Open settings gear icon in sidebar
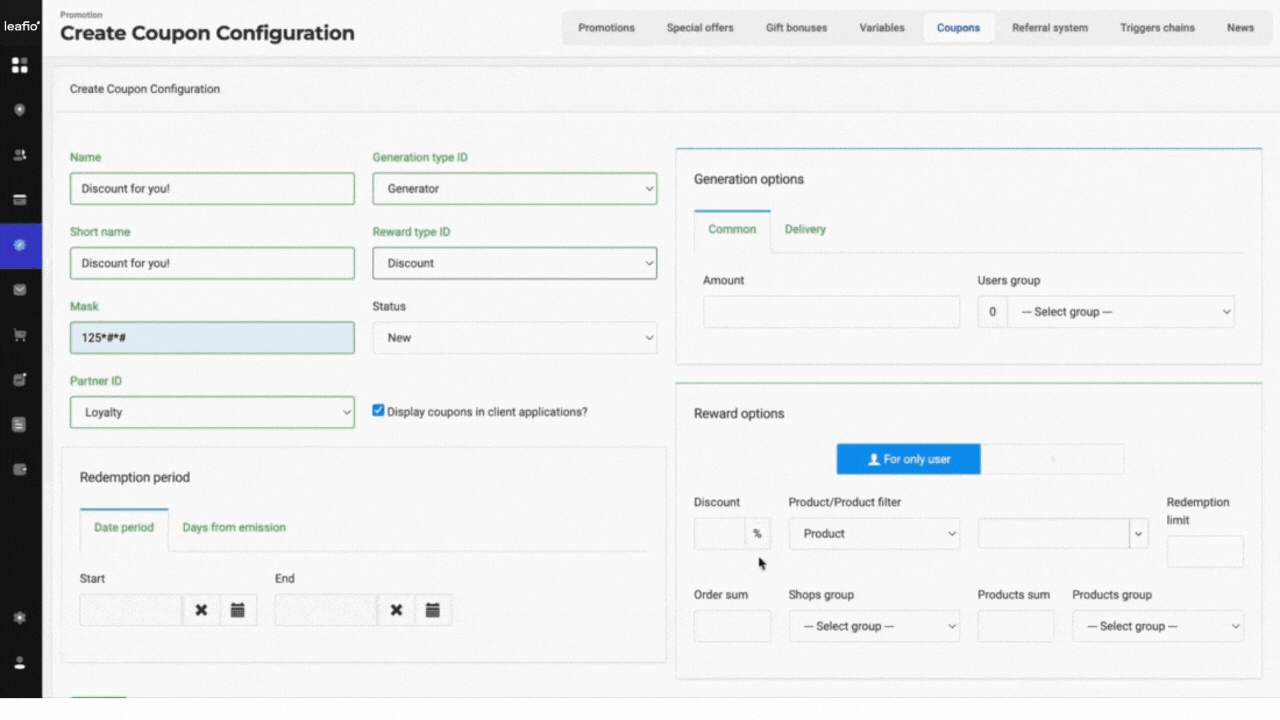The height and width of the screenshot is (720, 1280). [x=19, y=618]
